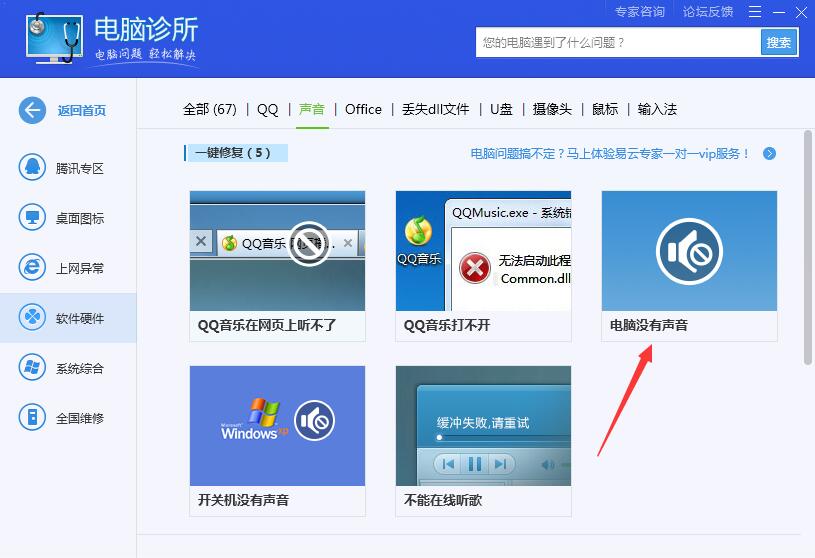This screenshot has height=558, width=815.
Task: Click the QQ音乐在网页上听不了 caption text
Action: click(267, 326)
